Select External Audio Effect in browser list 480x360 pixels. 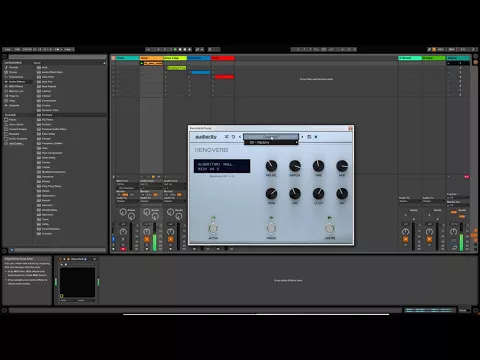click(x=51, y=129)
